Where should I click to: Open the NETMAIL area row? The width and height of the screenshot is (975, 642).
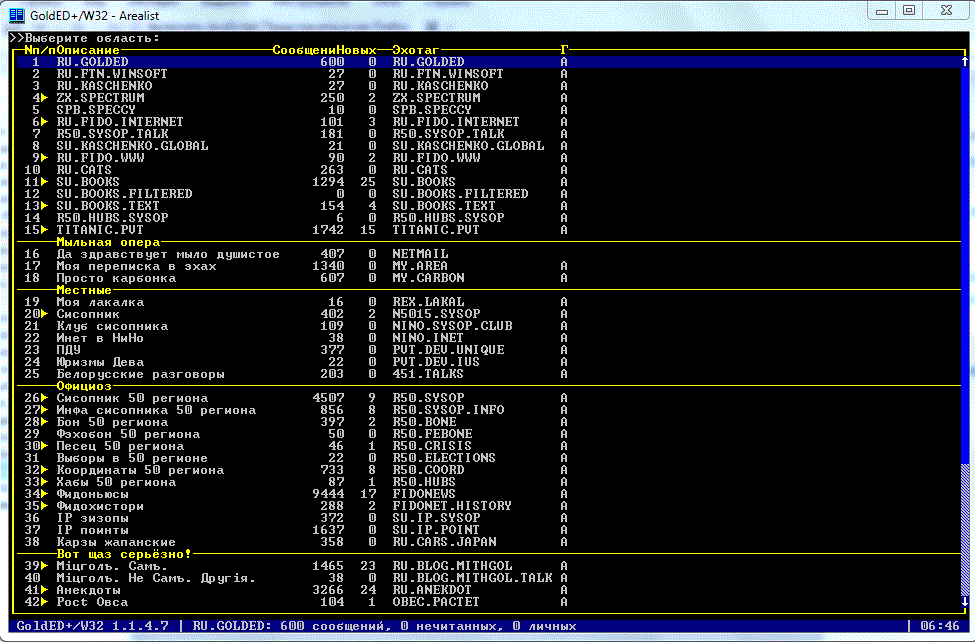pyautogui.click(x=420, y=254)
